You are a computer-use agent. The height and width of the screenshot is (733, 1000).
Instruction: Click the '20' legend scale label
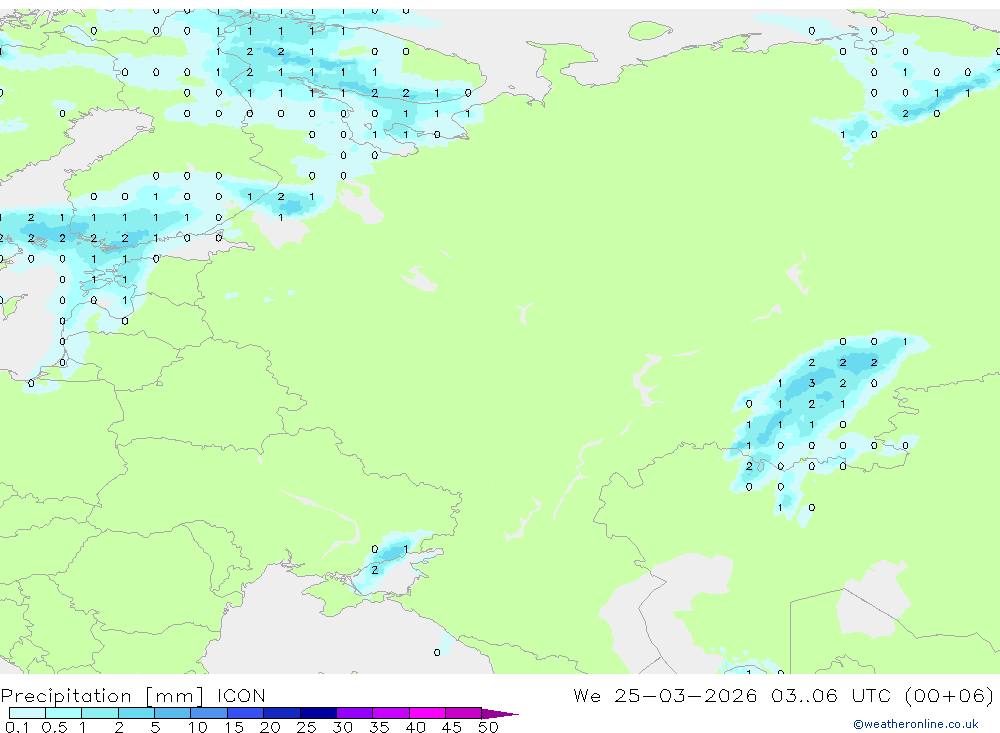pos(270,727)
